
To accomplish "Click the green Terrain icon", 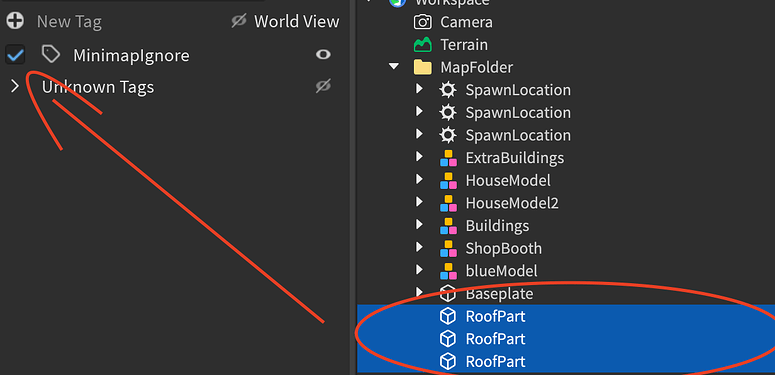I will (x=423, y=45).
